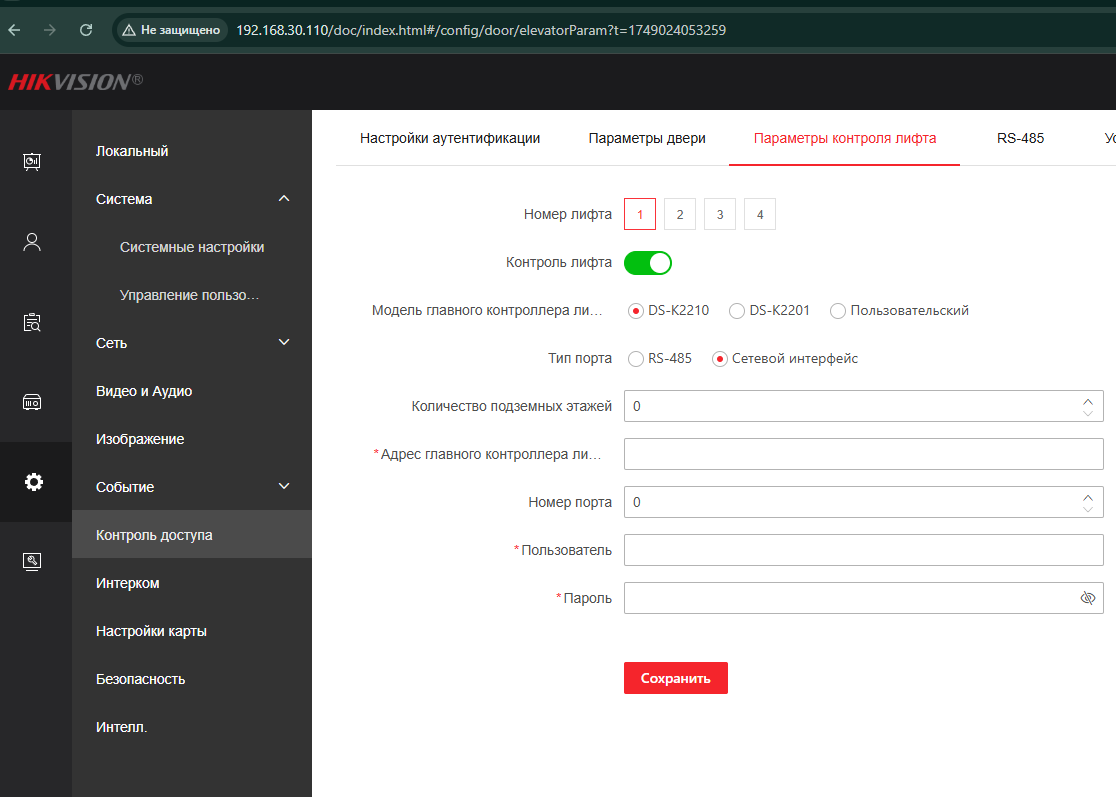Disable the Контроль лифта toggle switch
The width and height of the screenshot is (1116, 797).
point(648,263)
